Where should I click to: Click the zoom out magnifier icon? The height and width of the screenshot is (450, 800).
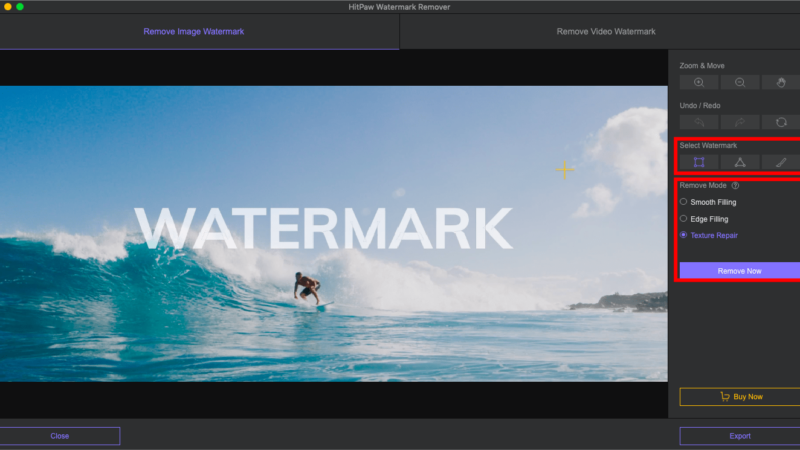[x=740, y=83]
